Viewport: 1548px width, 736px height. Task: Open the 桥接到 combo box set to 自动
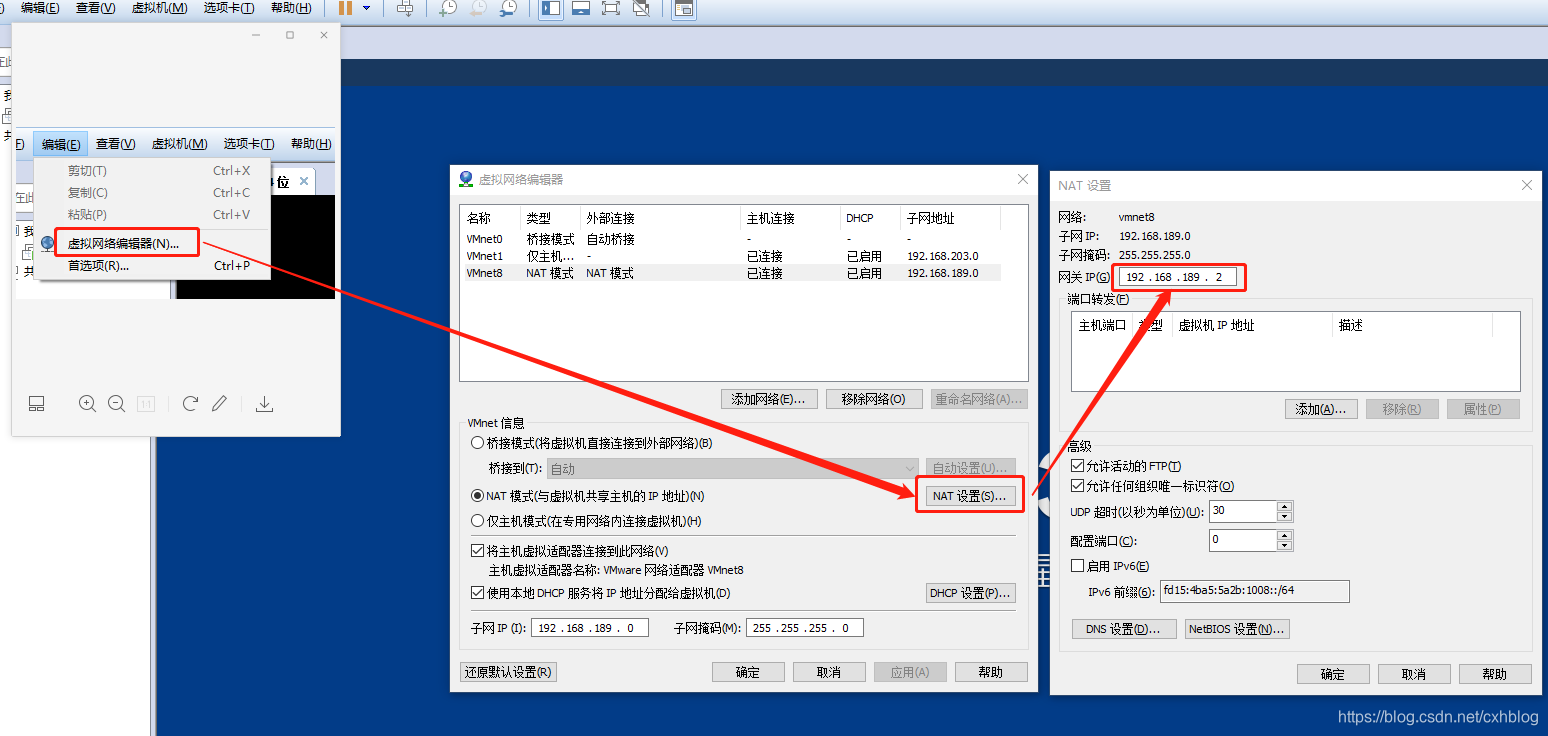(732, 468)
